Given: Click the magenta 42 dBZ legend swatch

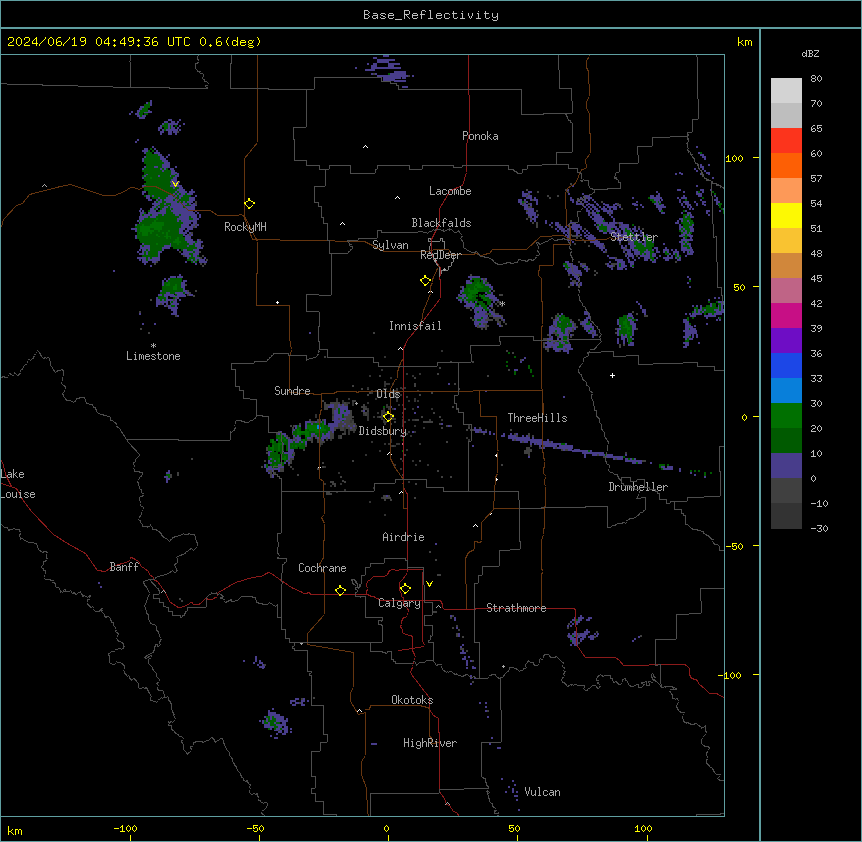Looking at the screenshot, I should pos(786,315).
